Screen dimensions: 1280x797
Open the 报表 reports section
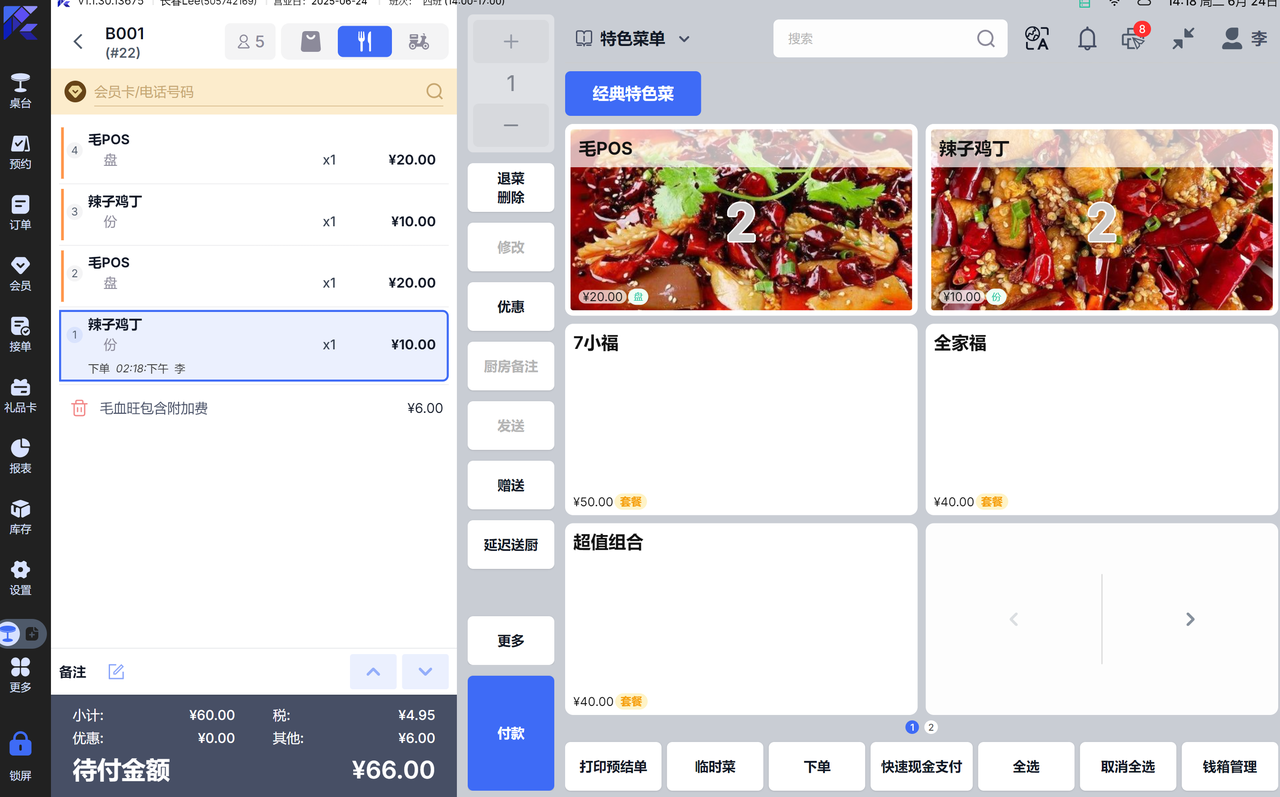point(20,456)
